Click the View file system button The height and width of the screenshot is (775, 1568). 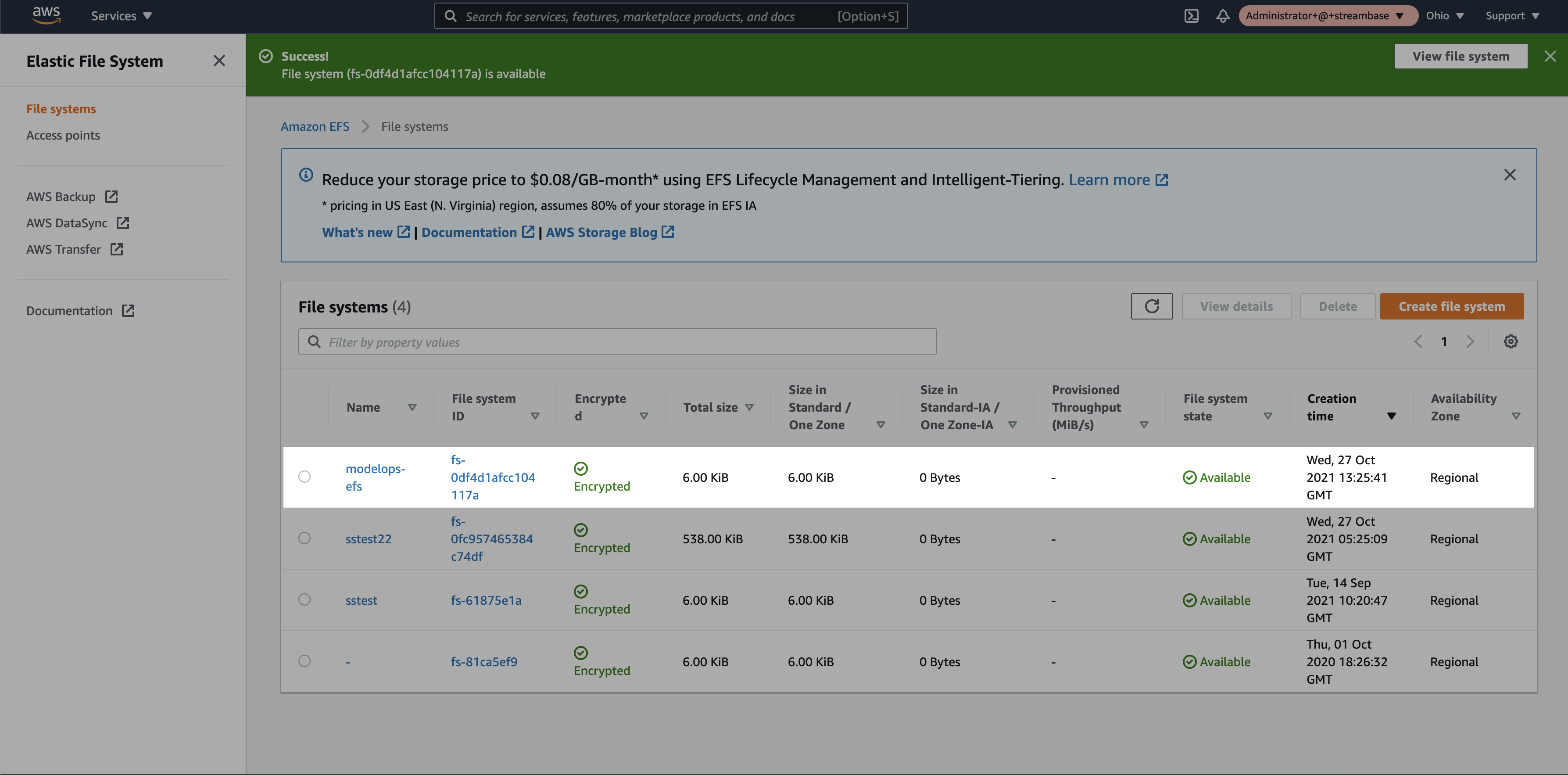click(x=1461, y=56)
